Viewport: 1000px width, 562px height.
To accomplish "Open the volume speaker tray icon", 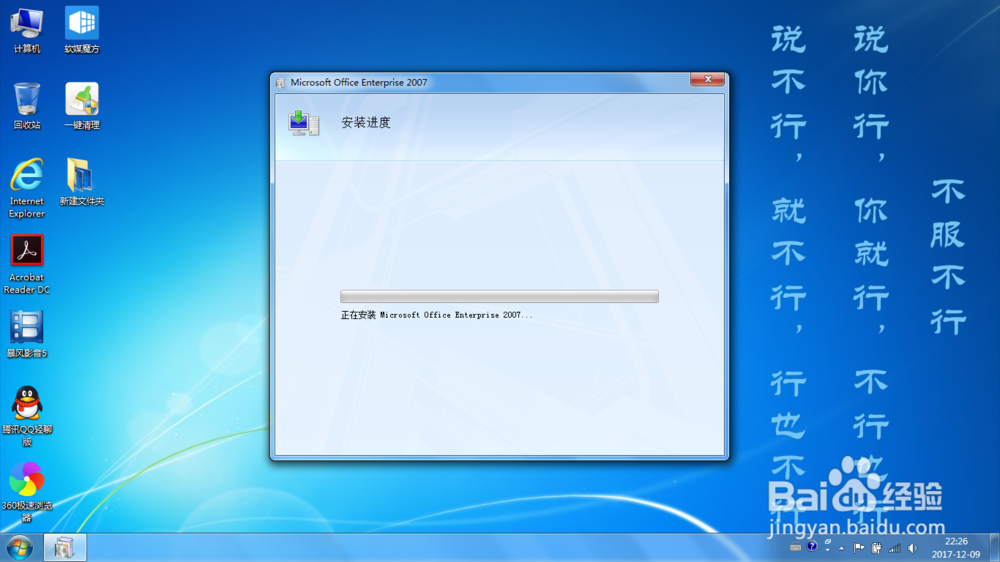I will tap(913, 548).
